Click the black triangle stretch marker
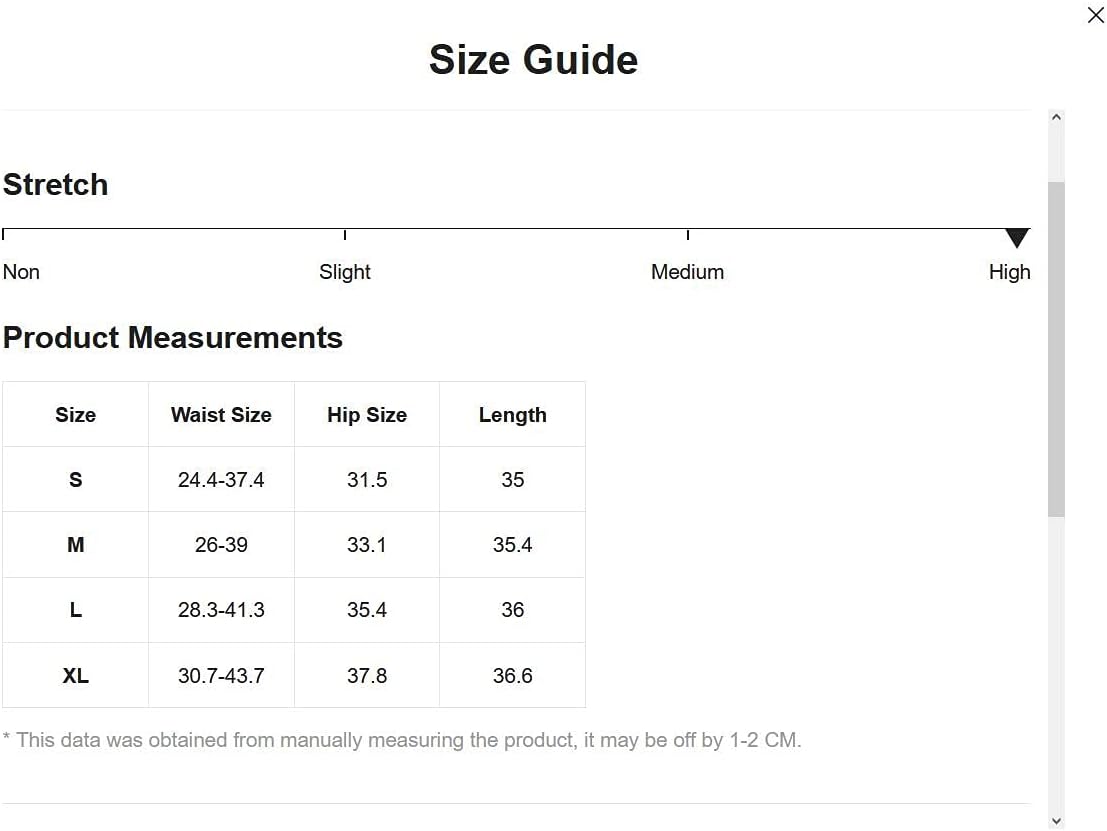Screen dimensions: 1107x831 [1017, 238]
